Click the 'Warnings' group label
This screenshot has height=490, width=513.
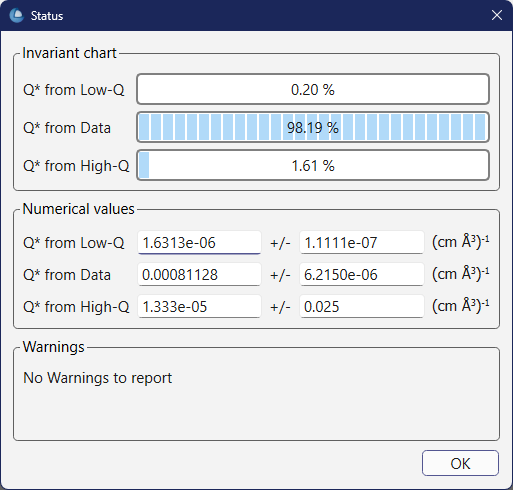click(x=53, y=347)
